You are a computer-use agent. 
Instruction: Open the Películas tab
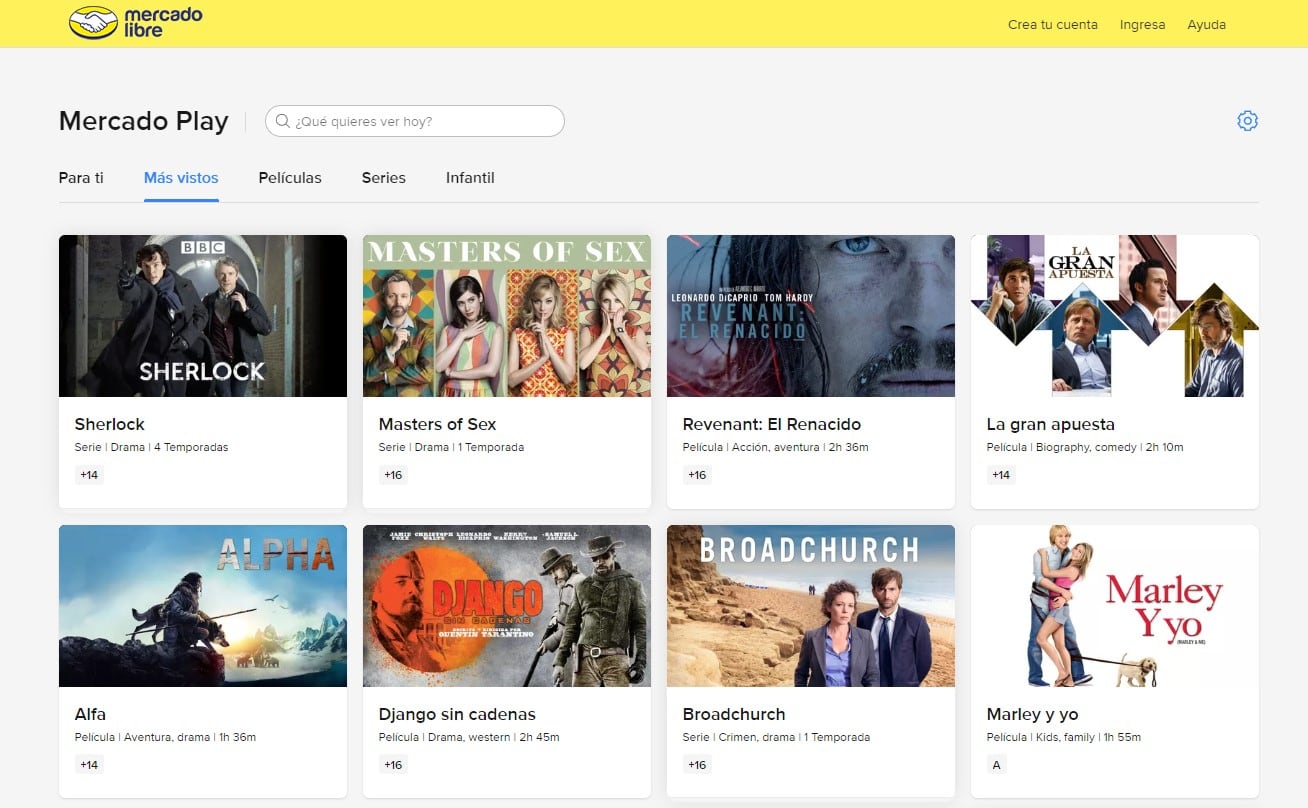(x=290, y=178)
